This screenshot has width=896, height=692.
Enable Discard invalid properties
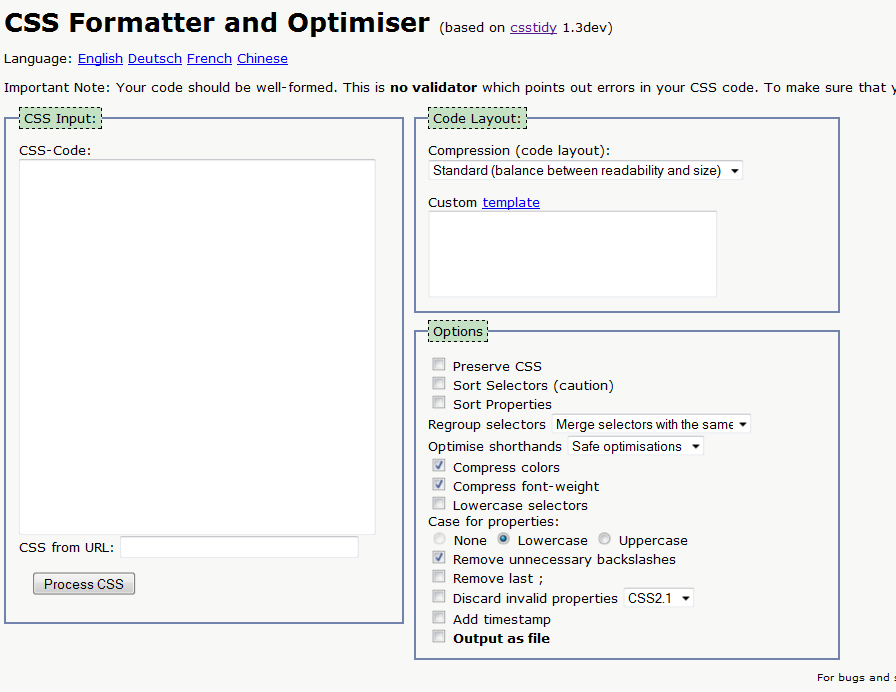[x=438, y=597]
